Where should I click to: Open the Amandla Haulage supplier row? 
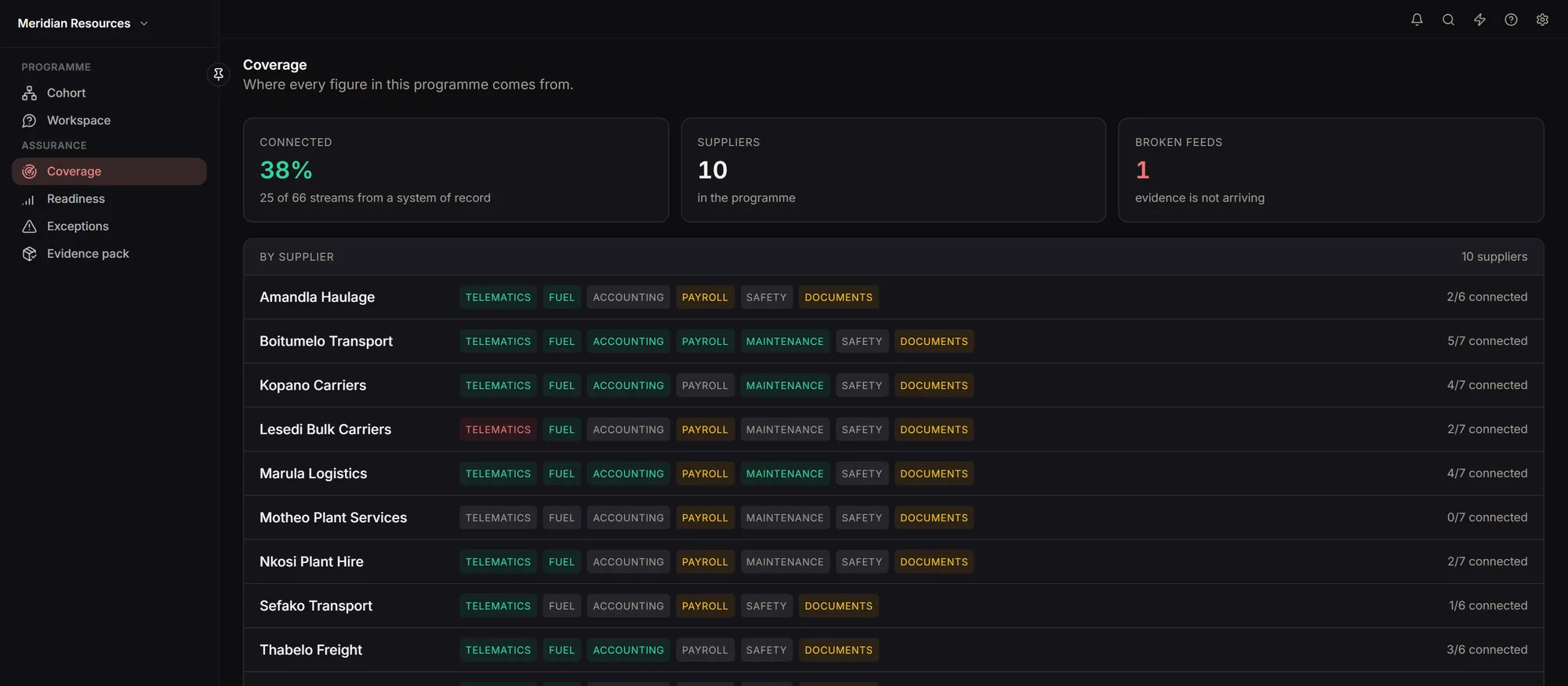click(893, 297)
